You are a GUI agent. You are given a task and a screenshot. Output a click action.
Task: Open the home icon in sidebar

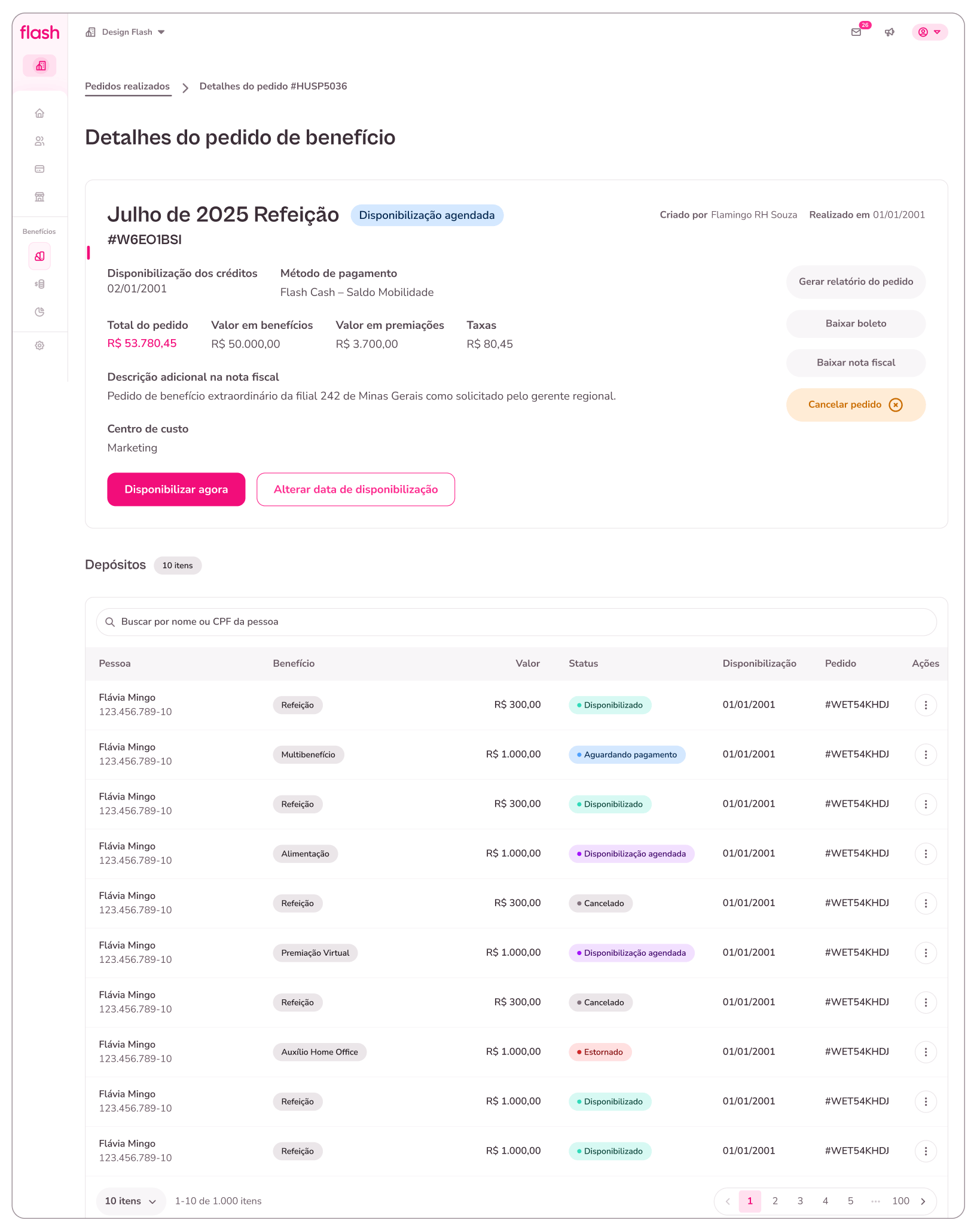(39, 113)
